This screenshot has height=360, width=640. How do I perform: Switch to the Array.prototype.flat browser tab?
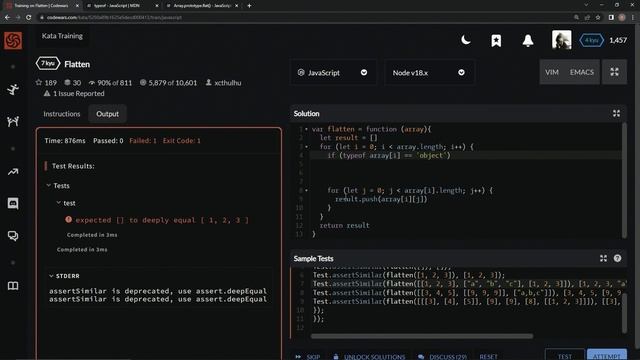click(x=202, y=6)
